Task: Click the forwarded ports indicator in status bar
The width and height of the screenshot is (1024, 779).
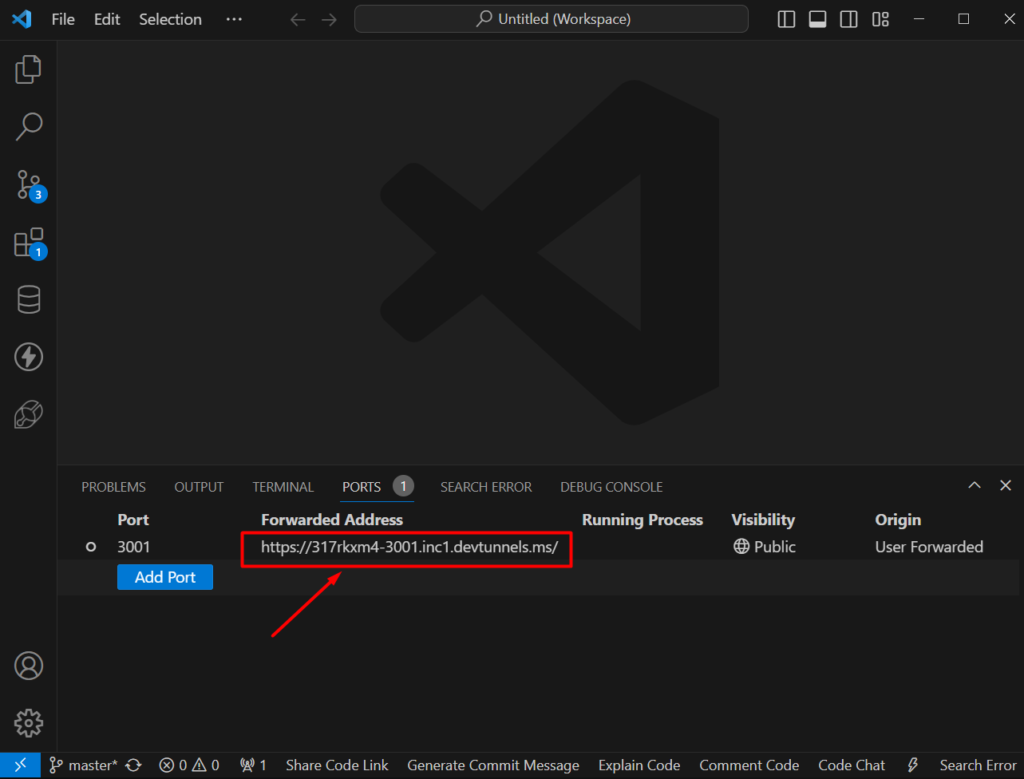Action: click(253, 765)
